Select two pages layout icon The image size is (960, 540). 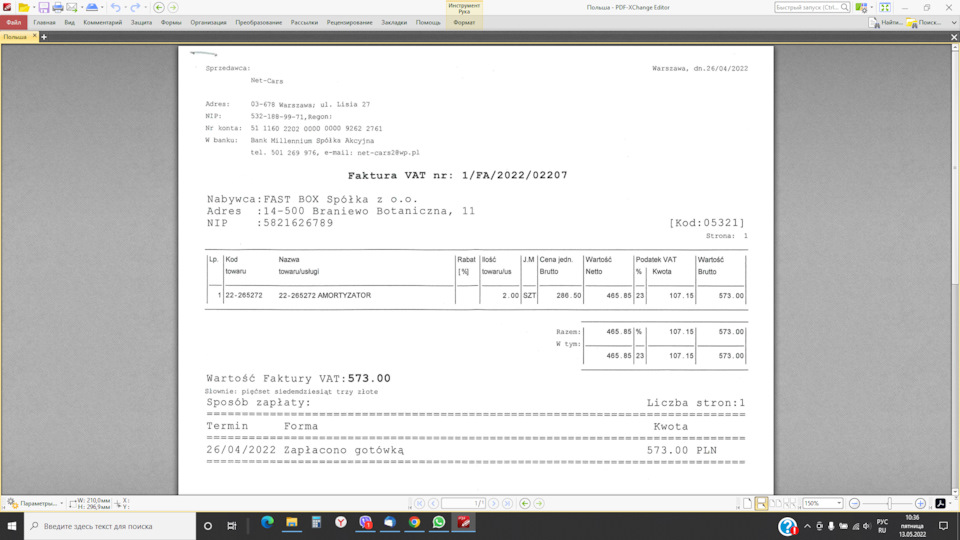click(776, 503)
